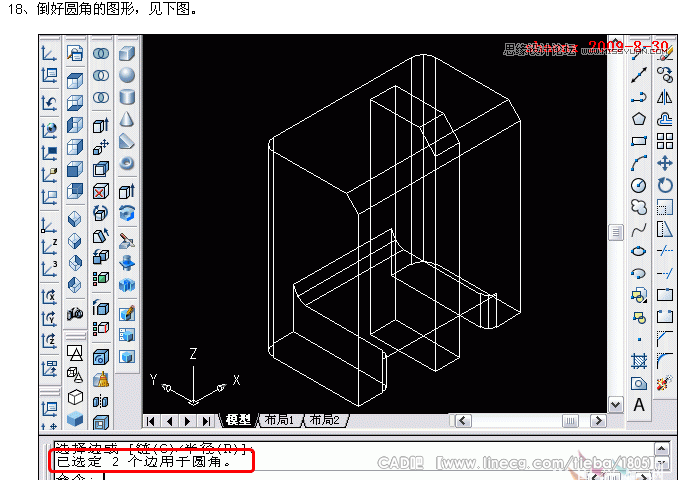
Task: Select the Cylinder solid tool
Action: pos(127,97)
